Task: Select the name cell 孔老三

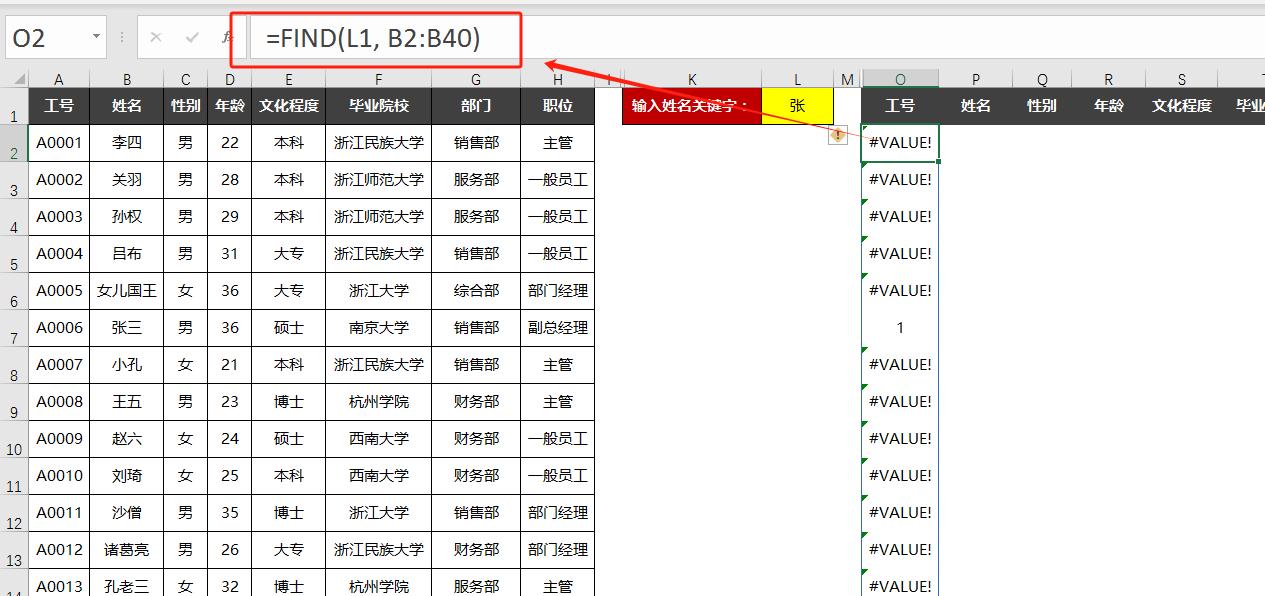Action: tap(127, 583)
